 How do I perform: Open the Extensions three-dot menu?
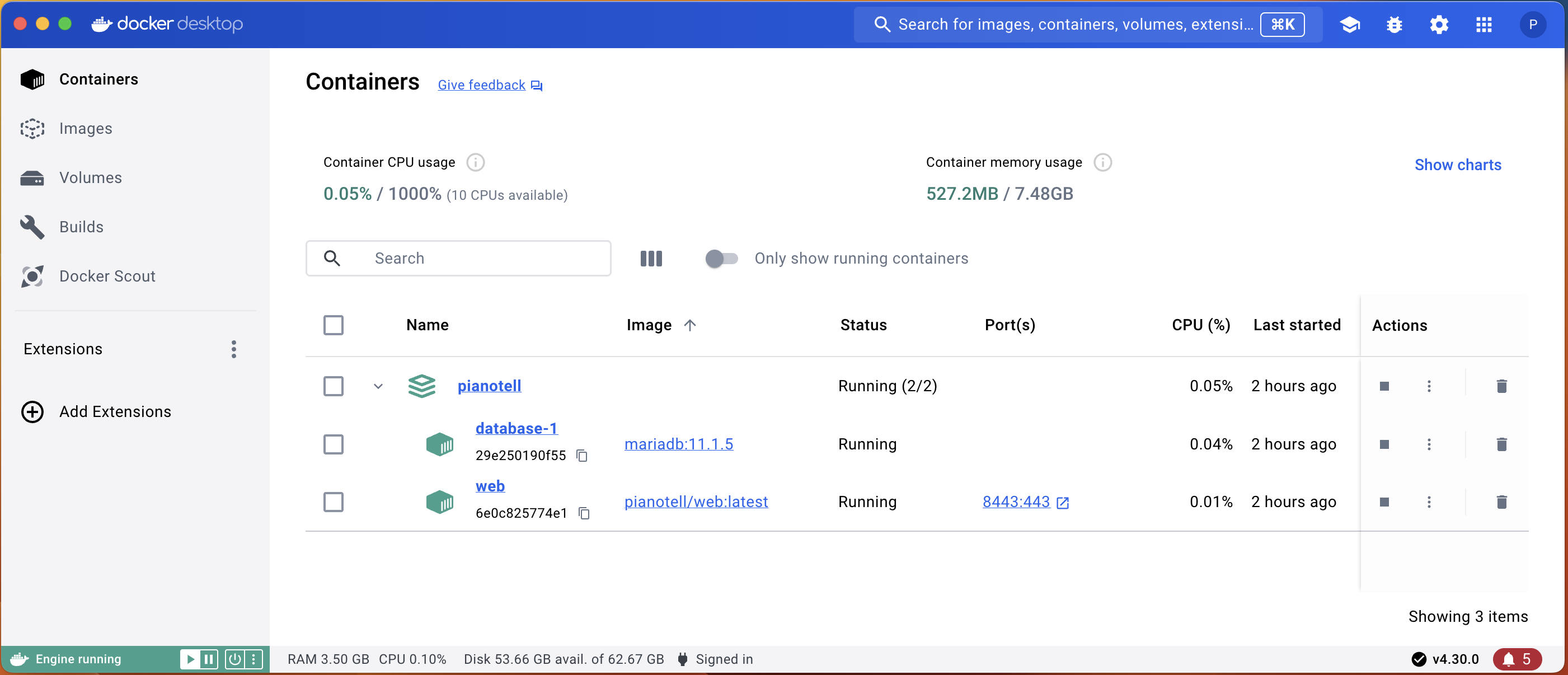tap(234, 349)
